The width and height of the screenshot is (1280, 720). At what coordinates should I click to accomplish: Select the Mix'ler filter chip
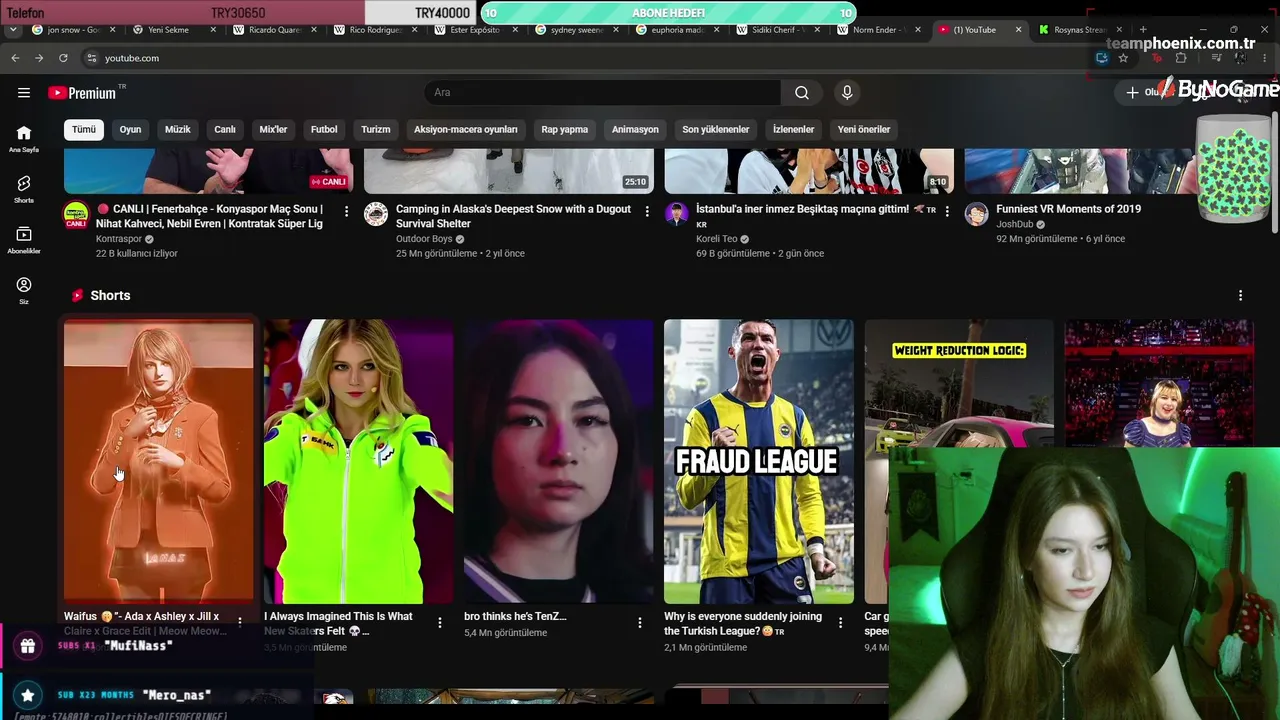[x=273, y=129]
